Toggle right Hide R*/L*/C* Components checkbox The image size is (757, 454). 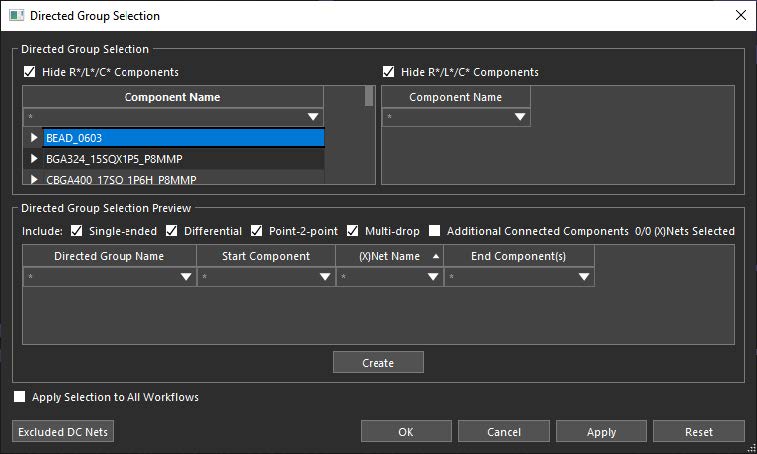[x=388, y=72]
